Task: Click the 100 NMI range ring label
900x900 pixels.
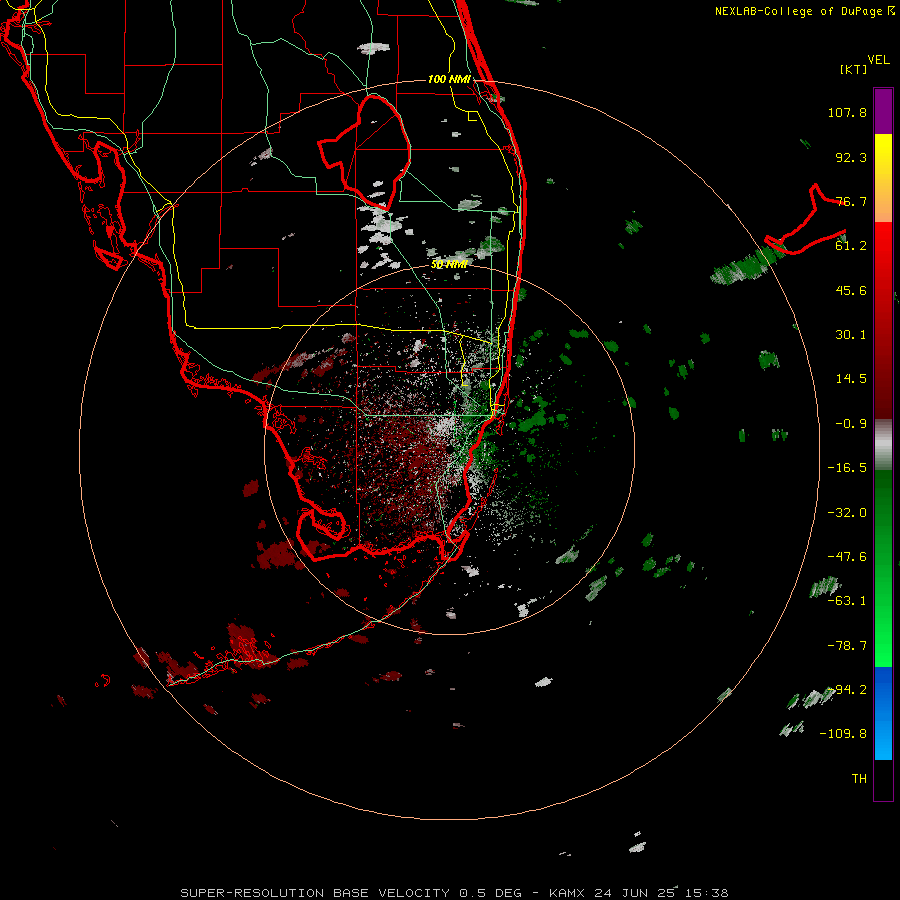Action: (449, 79)
